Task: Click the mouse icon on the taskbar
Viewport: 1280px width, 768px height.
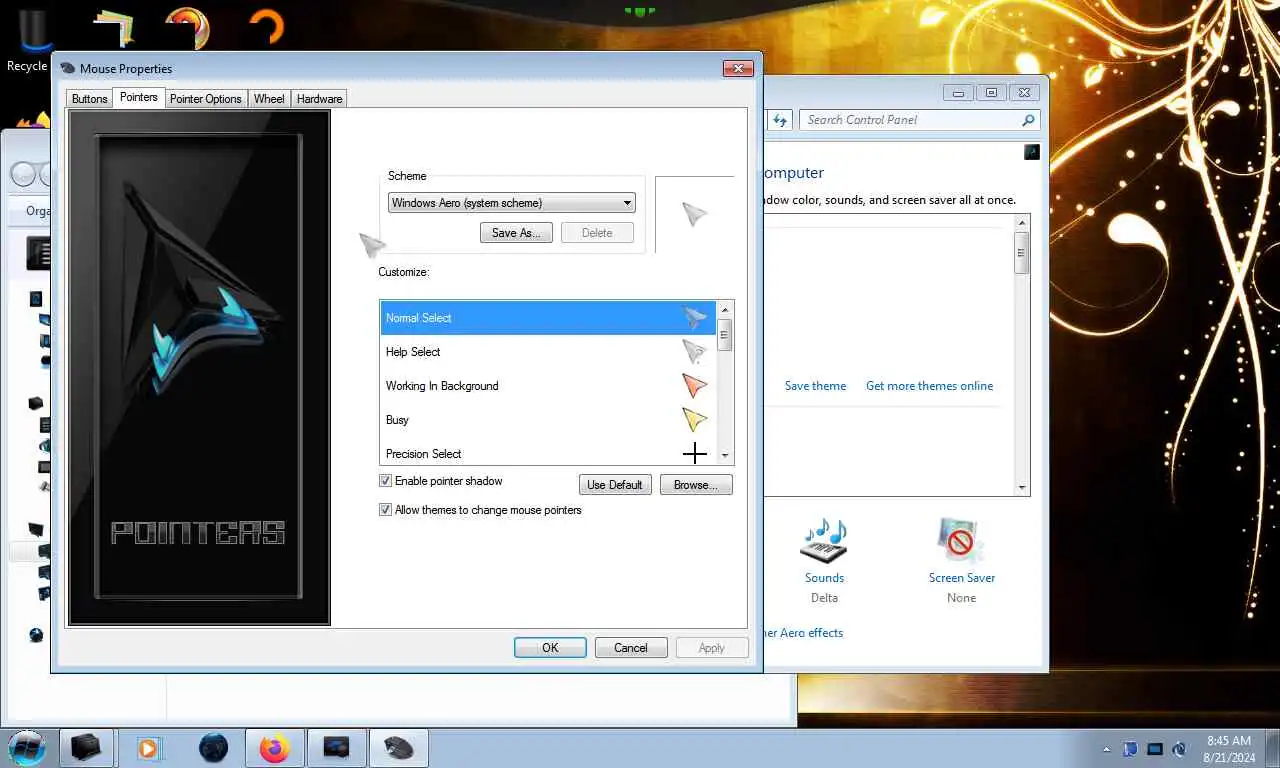Action: pyautogui.click(x=398, y=748)
